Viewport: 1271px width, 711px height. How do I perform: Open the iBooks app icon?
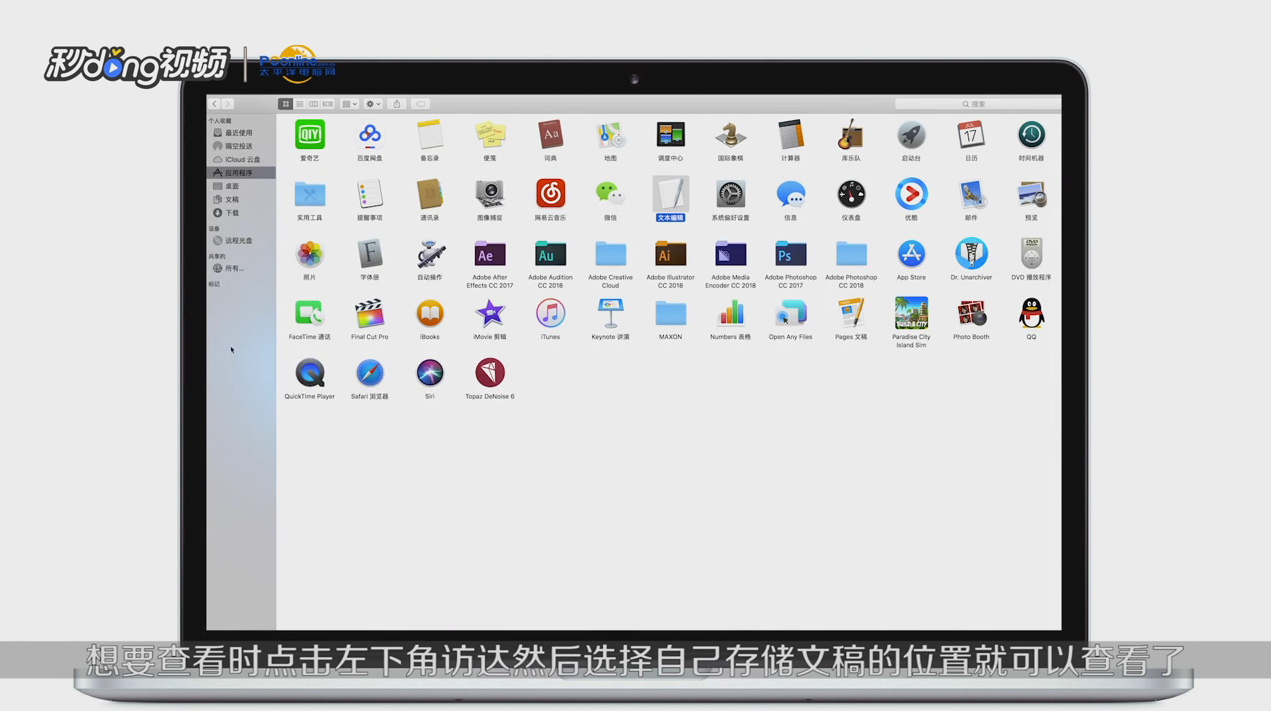click(430, 313)
